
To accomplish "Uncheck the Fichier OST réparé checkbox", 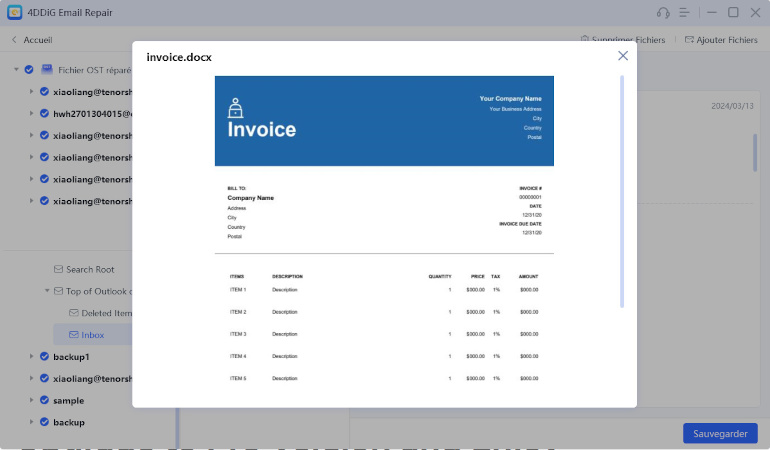I will click(29, 70).
